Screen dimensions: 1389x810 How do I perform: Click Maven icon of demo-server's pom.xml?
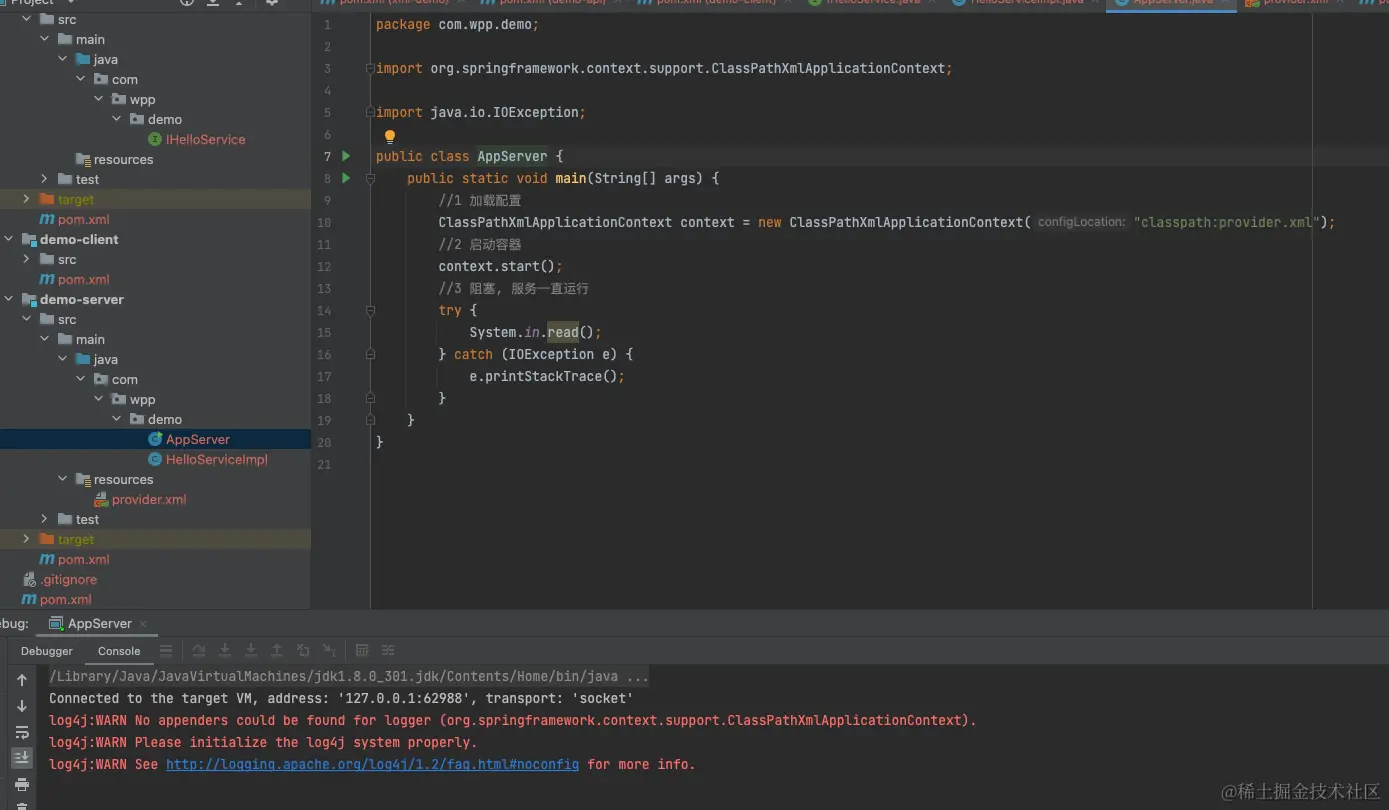click(47, 559)
